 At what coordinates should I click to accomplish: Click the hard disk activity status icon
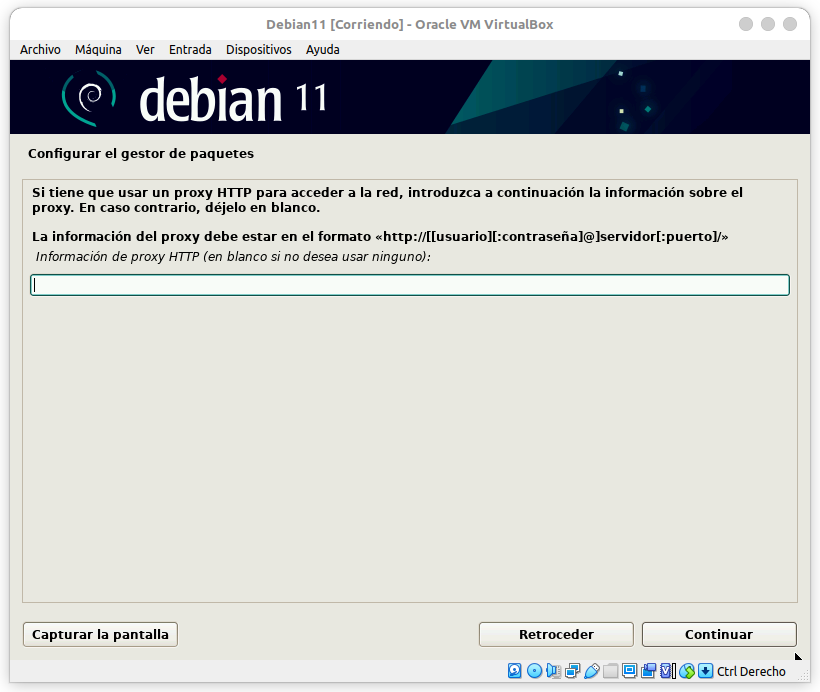coord(515,671)
